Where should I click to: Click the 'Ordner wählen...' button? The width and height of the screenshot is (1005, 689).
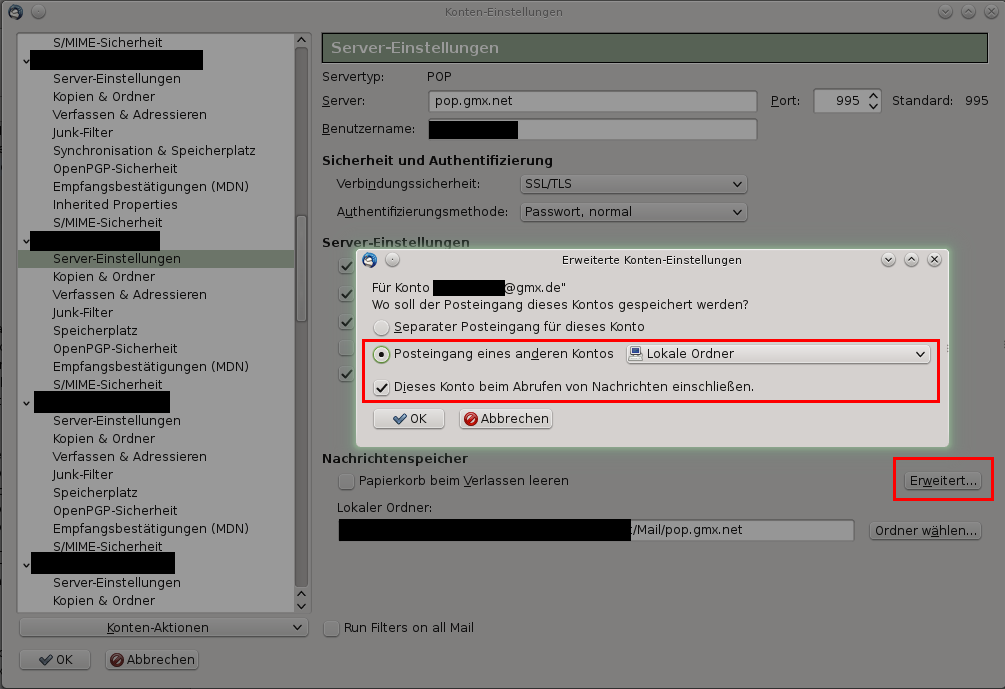(925, 531)
